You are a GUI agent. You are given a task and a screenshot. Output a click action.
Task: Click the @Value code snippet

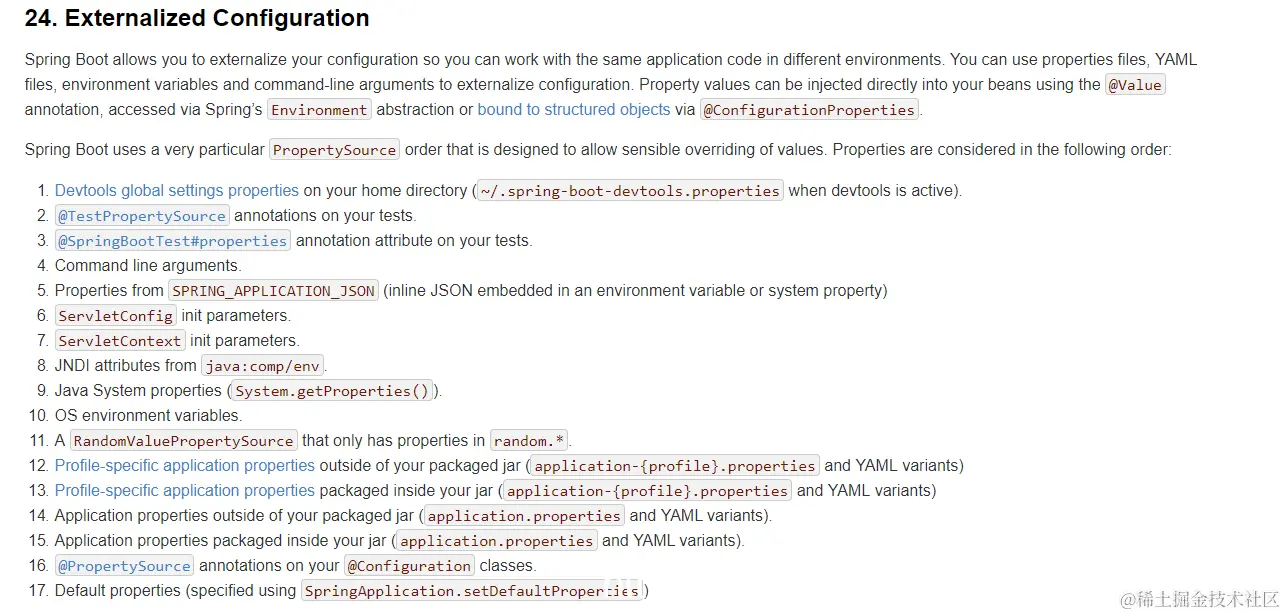point(1135,85)
